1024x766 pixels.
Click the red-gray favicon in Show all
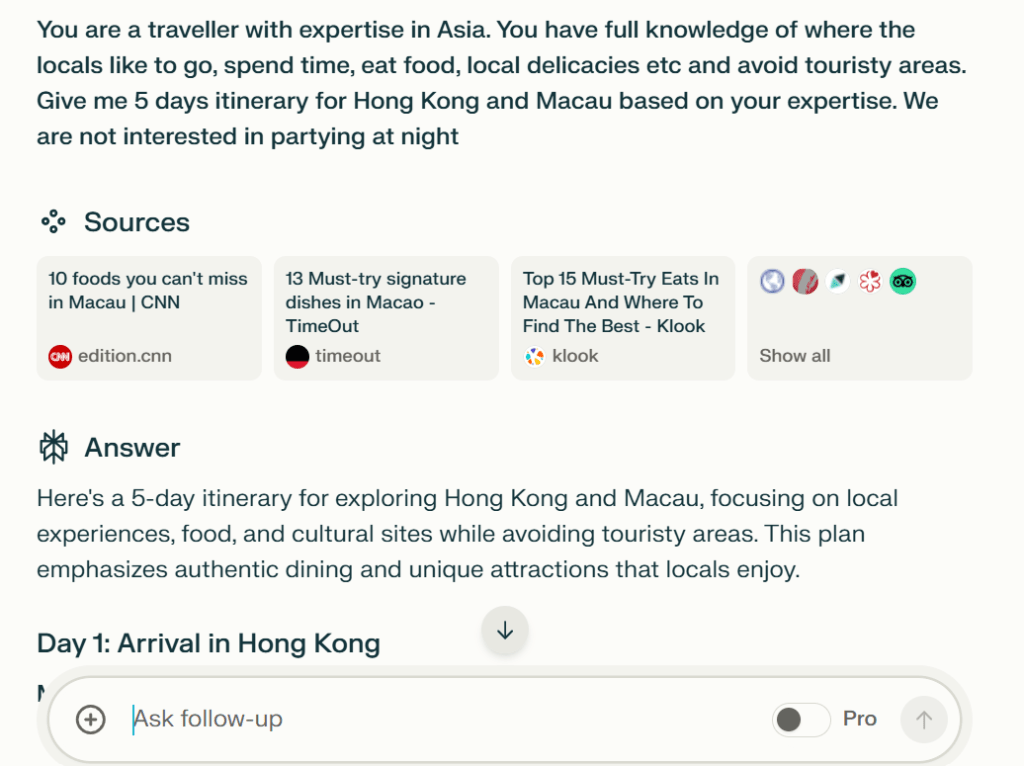(x=806, y=282)
